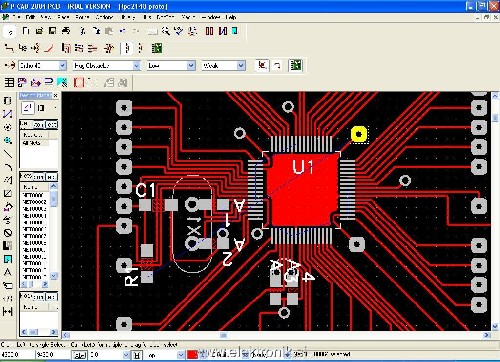
Task: Select the Place Pad tool
Action: [x=7, y=127]
